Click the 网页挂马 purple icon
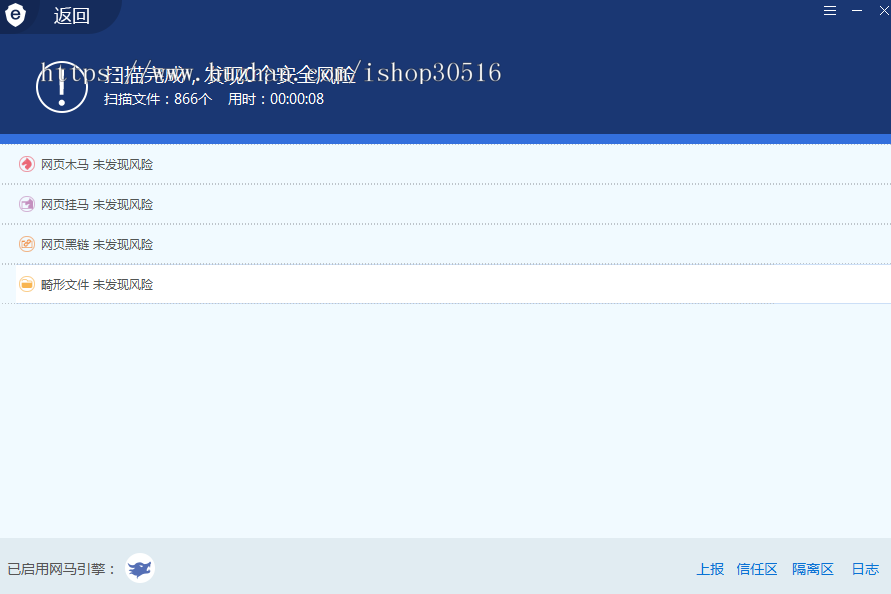The height and width of the screenshot is (594, 891). pyautogui.click(x=27, y=204)
